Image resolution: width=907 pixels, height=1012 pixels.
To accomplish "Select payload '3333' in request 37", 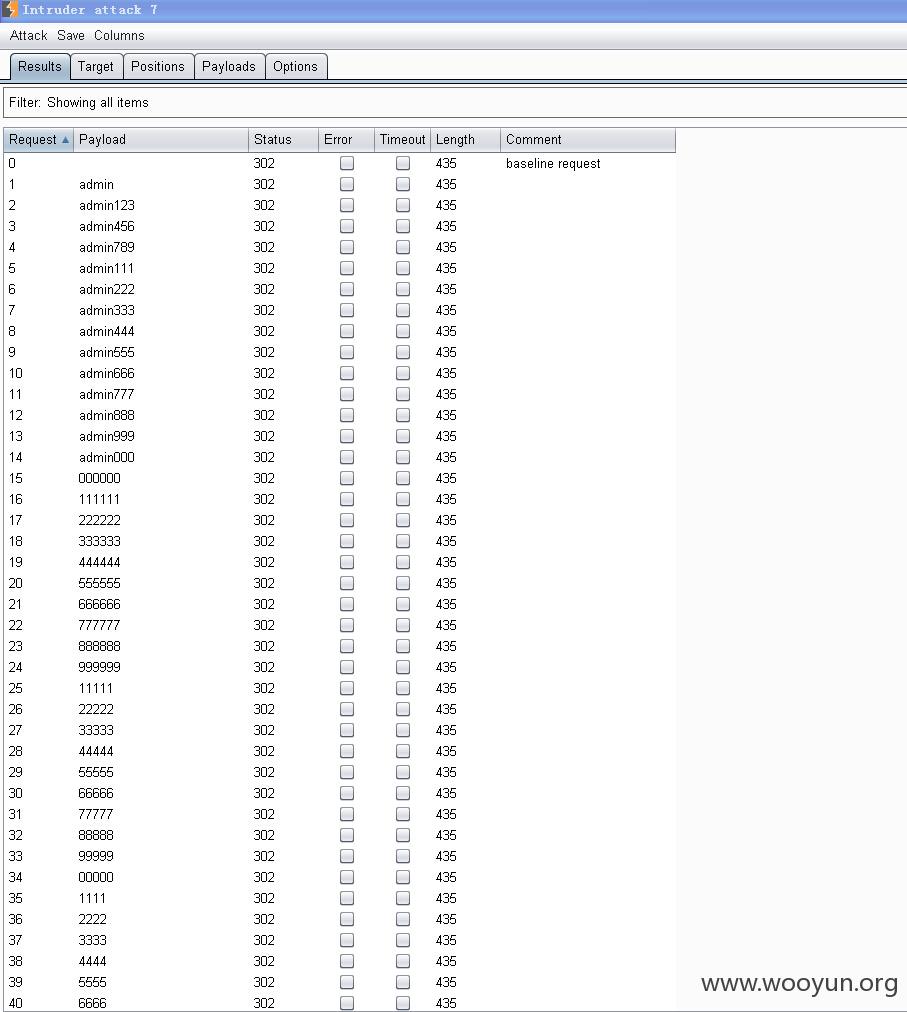I will 92,940.
